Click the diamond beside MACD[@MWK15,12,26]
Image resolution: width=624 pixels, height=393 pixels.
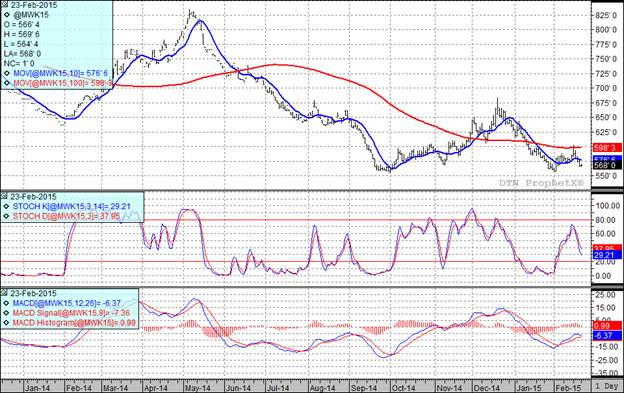tap(7, 303)
